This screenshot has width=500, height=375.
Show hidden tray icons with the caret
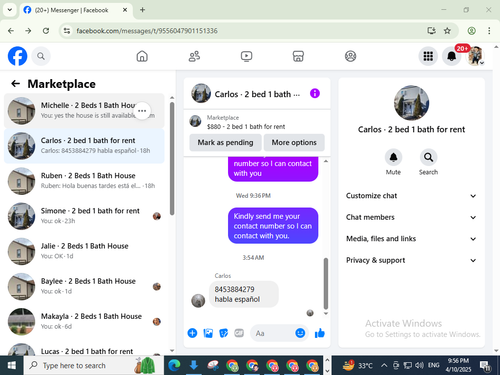coord(384,365)
